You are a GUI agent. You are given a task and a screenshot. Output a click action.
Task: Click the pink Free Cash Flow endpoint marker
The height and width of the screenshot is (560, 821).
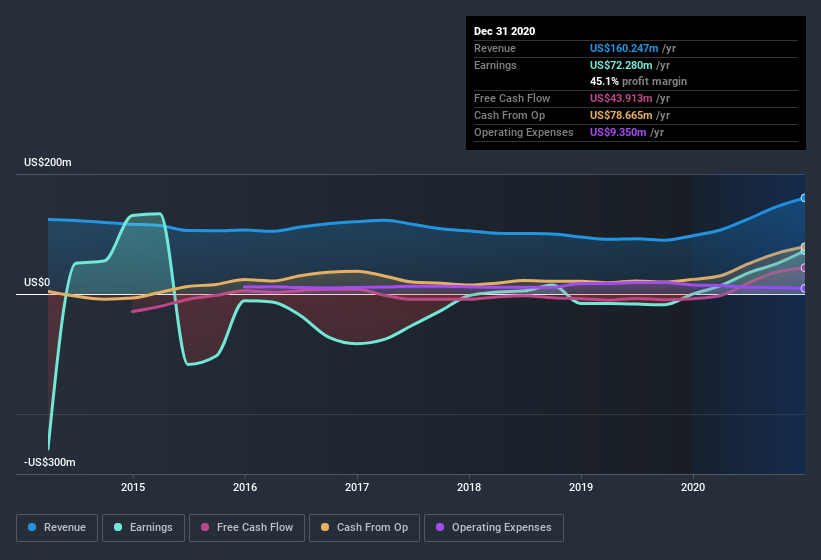(803, 268)
